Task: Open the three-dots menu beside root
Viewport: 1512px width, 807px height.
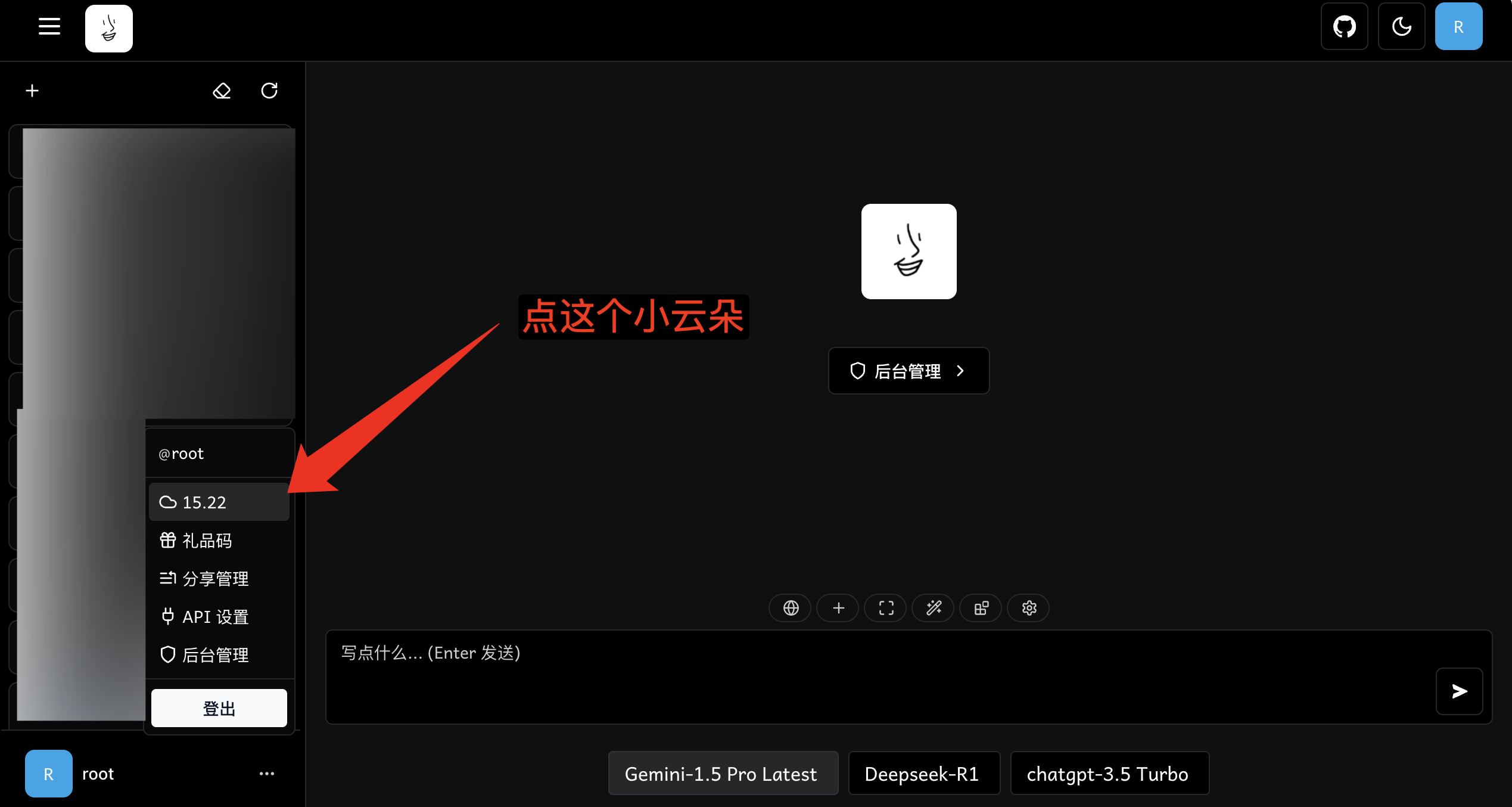Action: coord(267,774)
